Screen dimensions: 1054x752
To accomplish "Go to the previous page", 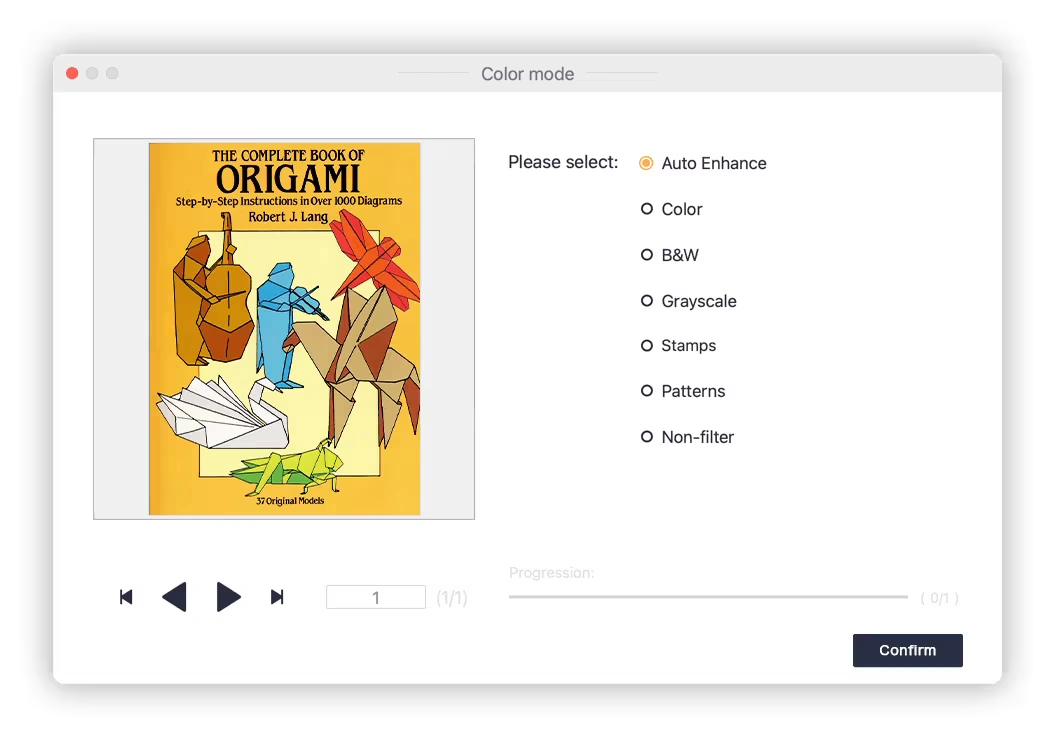I will click(174, 597).
